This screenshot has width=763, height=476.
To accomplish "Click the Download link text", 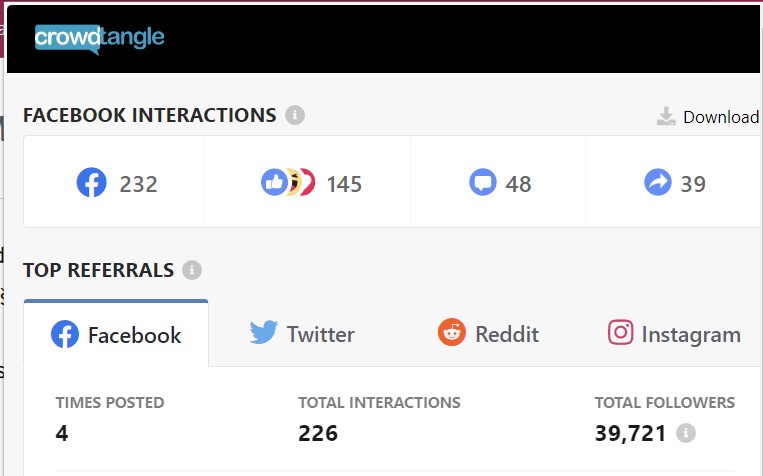I will click(x=721, y=117).
